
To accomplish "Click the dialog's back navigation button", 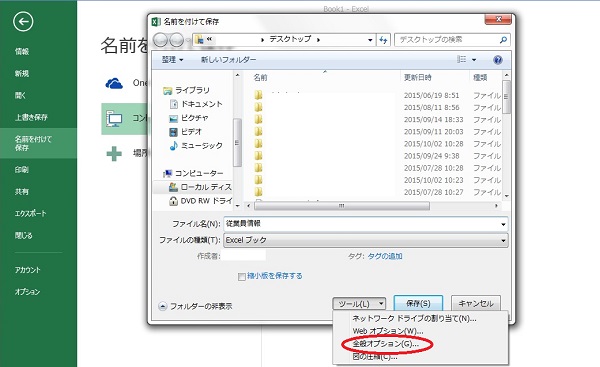I will (x=160, y=40).
